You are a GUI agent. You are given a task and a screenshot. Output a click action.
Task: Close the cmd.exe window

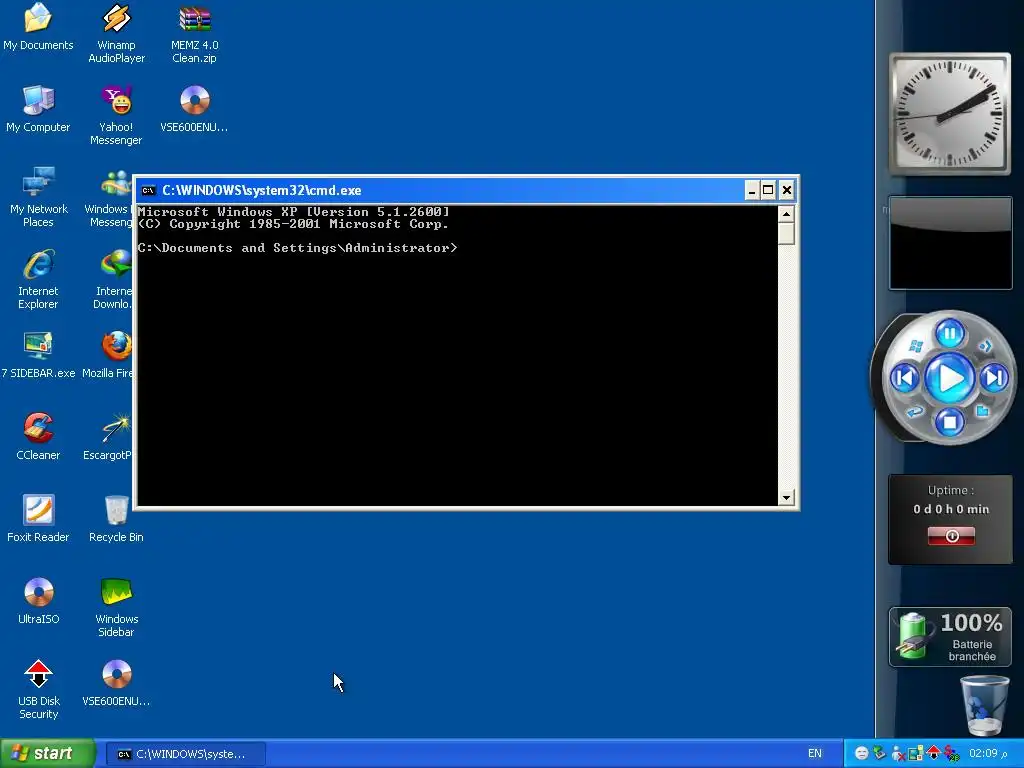coord(787,190)
